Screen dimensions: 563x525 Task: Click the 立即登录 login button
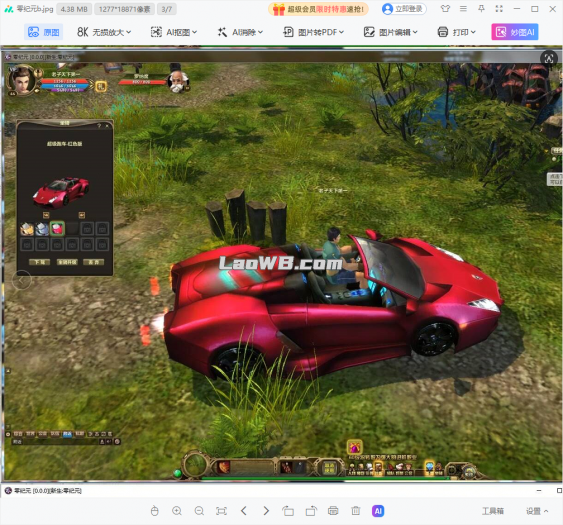[x=404, y=9]
